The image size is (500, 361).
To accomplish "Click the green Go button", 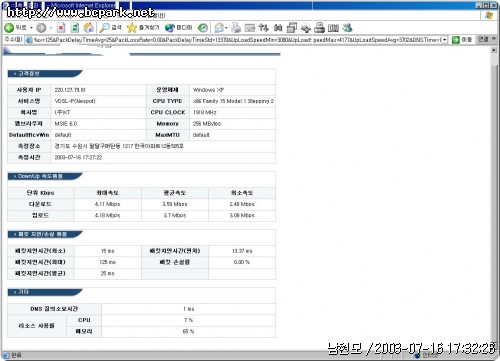I will tap(462, 40).
